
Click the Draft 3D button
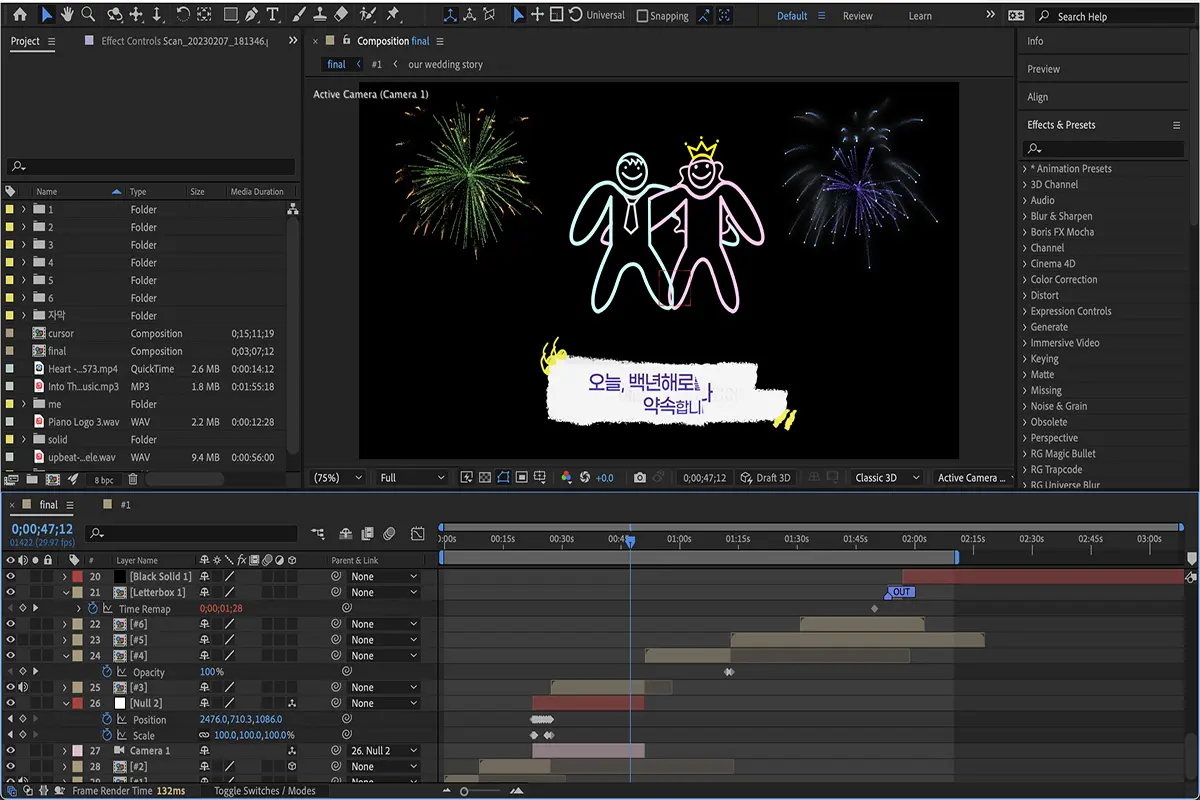pyautogui.click(x=765, y=478)
